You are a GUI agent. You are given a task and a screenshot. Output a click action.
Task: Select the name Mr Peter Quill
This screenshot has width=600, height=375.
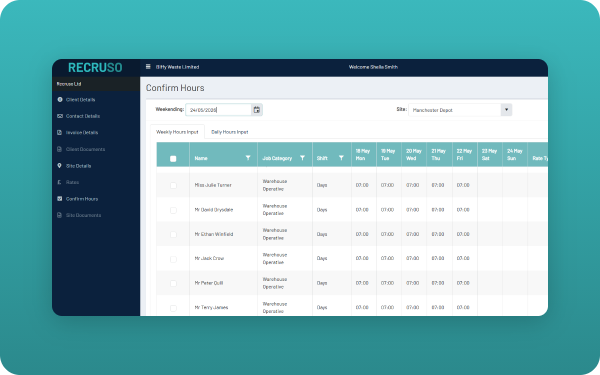209,283
